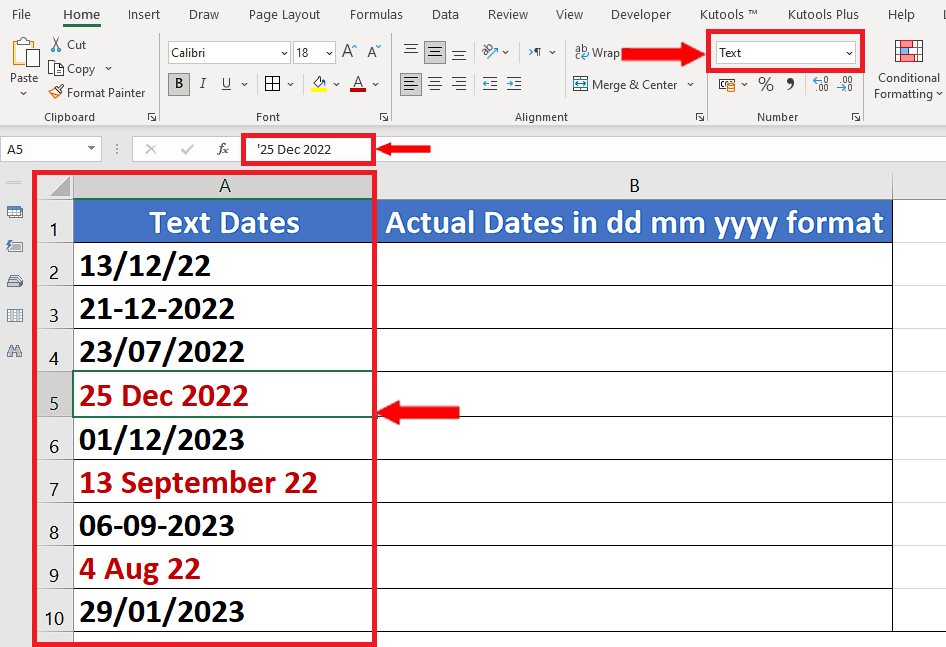Select the Center alignment option
The image size is (946, 647).
point(434,84)
